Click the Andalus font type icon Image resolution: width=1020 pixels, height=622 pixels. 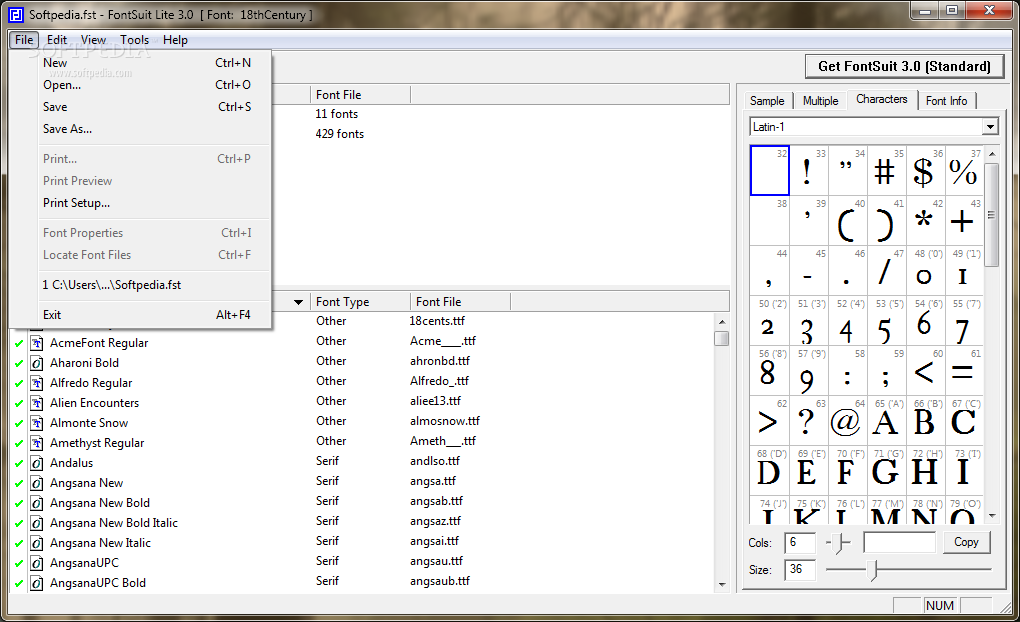(37, 463)
